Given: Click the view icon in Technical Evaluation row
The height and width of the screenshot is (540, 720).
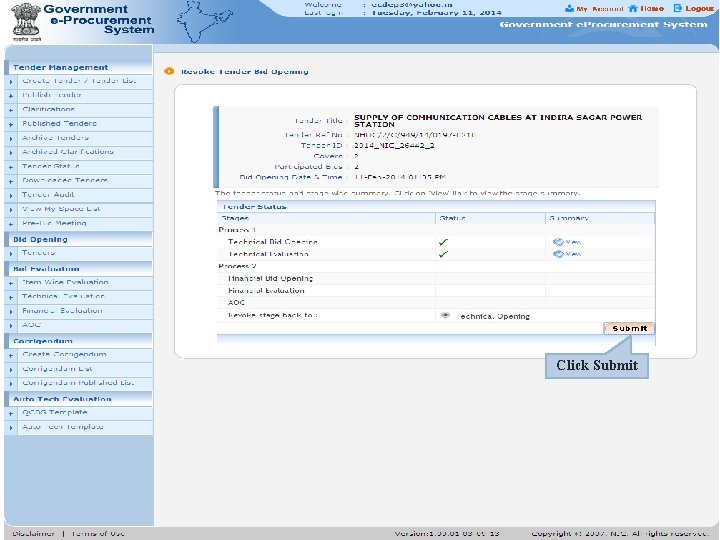Looking at the screenshot, I should pos(558,254).
